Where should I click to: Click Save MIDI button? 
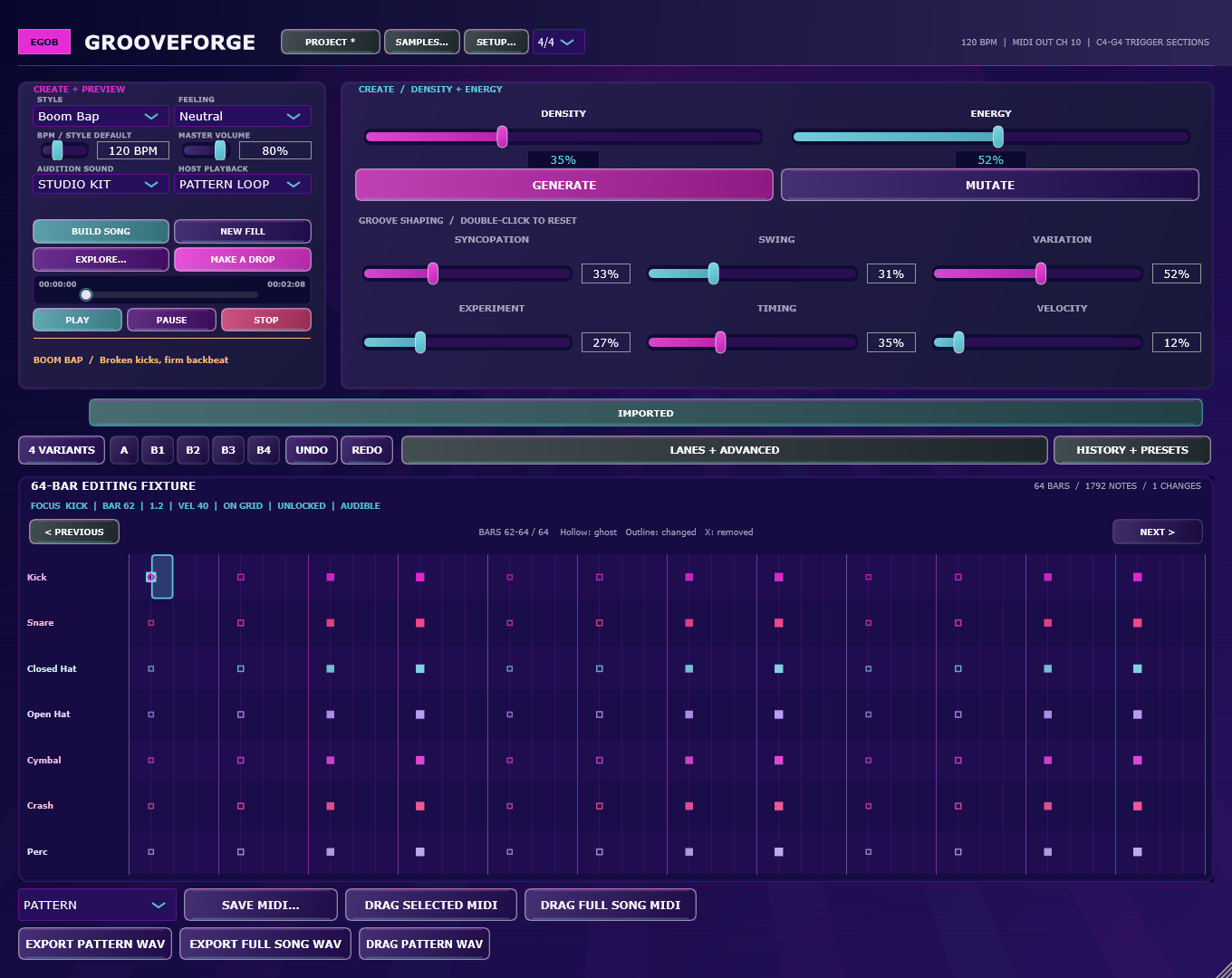click(261, 905)
